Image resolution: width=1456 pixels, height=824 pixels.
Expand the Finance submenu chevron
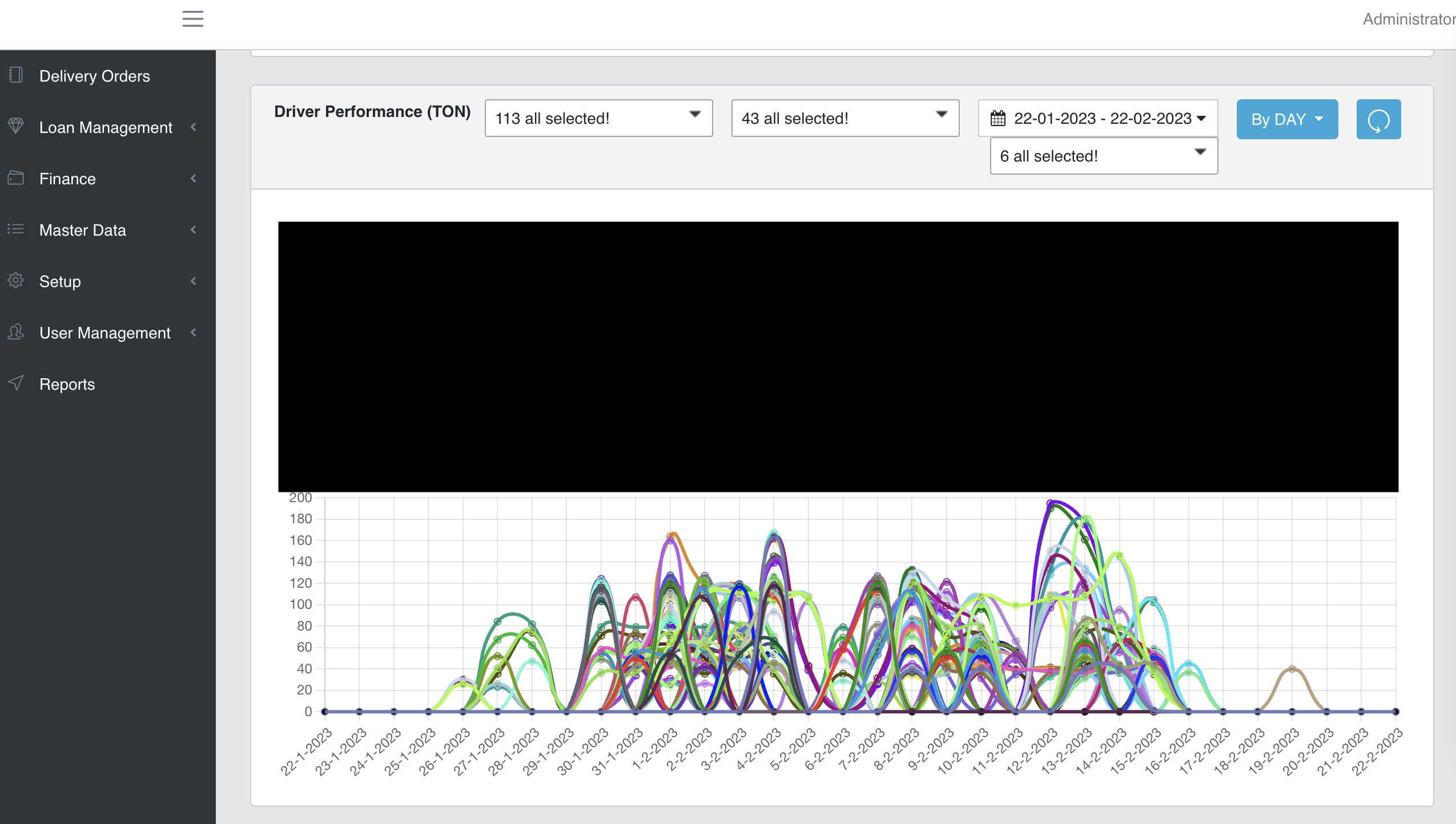[x=194, y=179]
